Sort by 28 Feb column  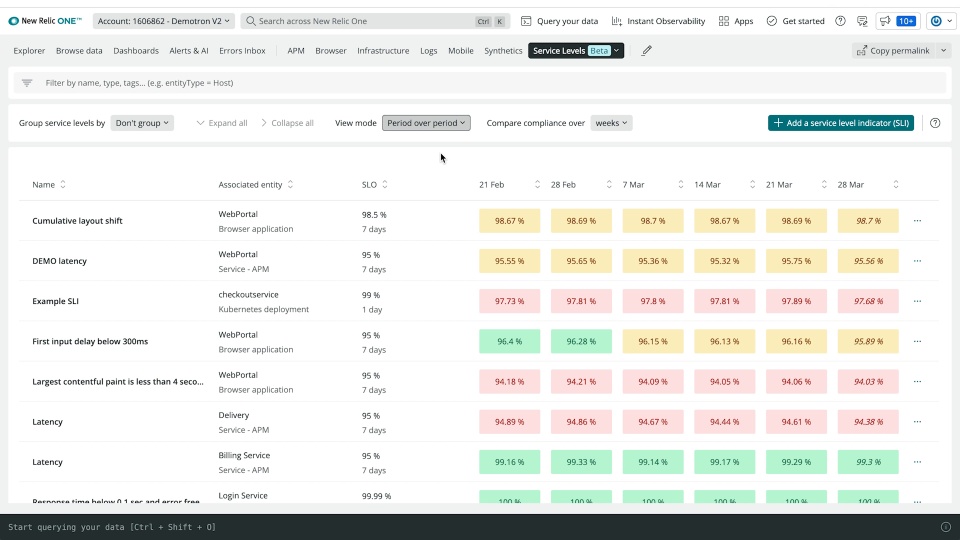point(609,184)
